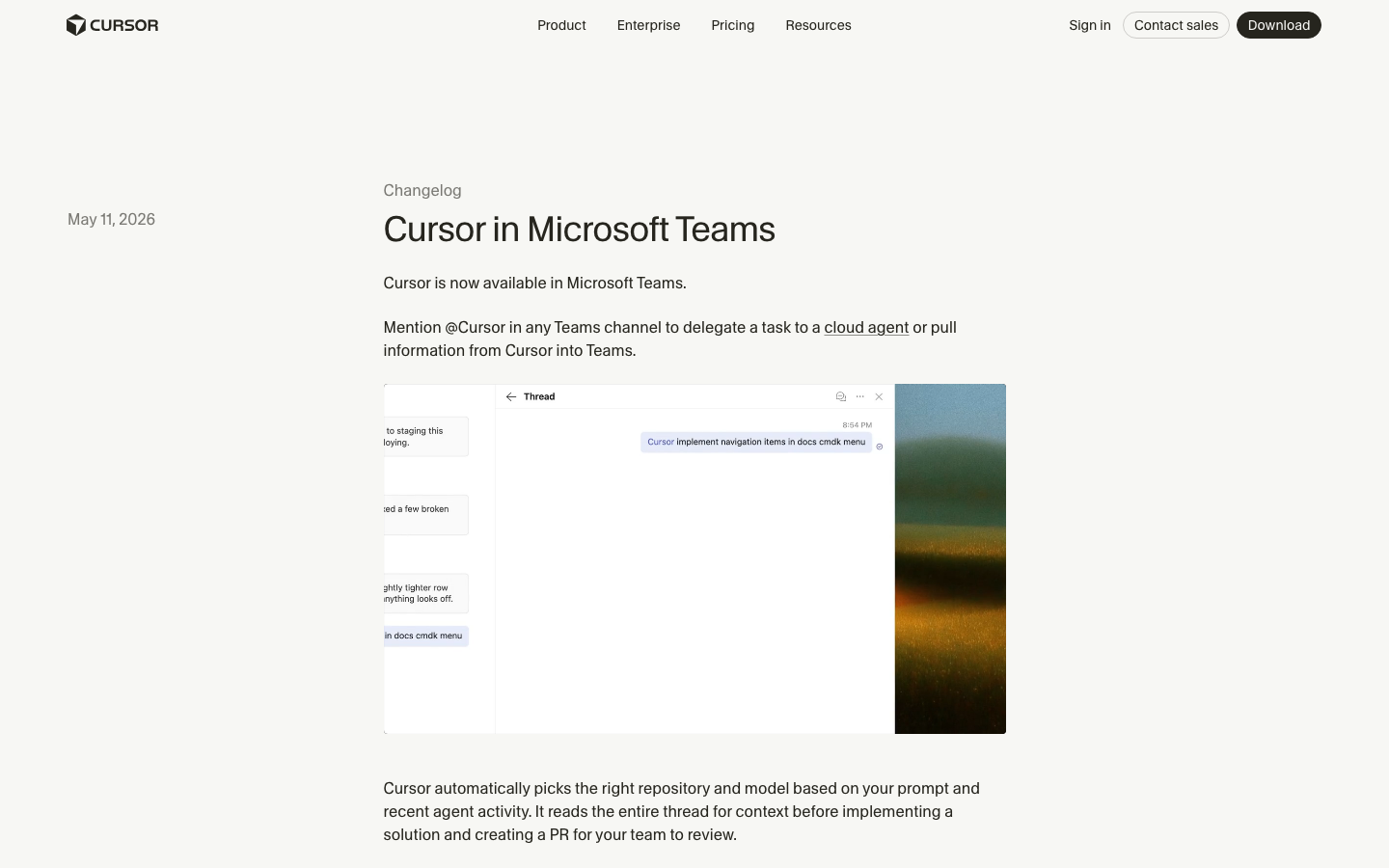Click the 'to staging this' message card

pos(425,437)
